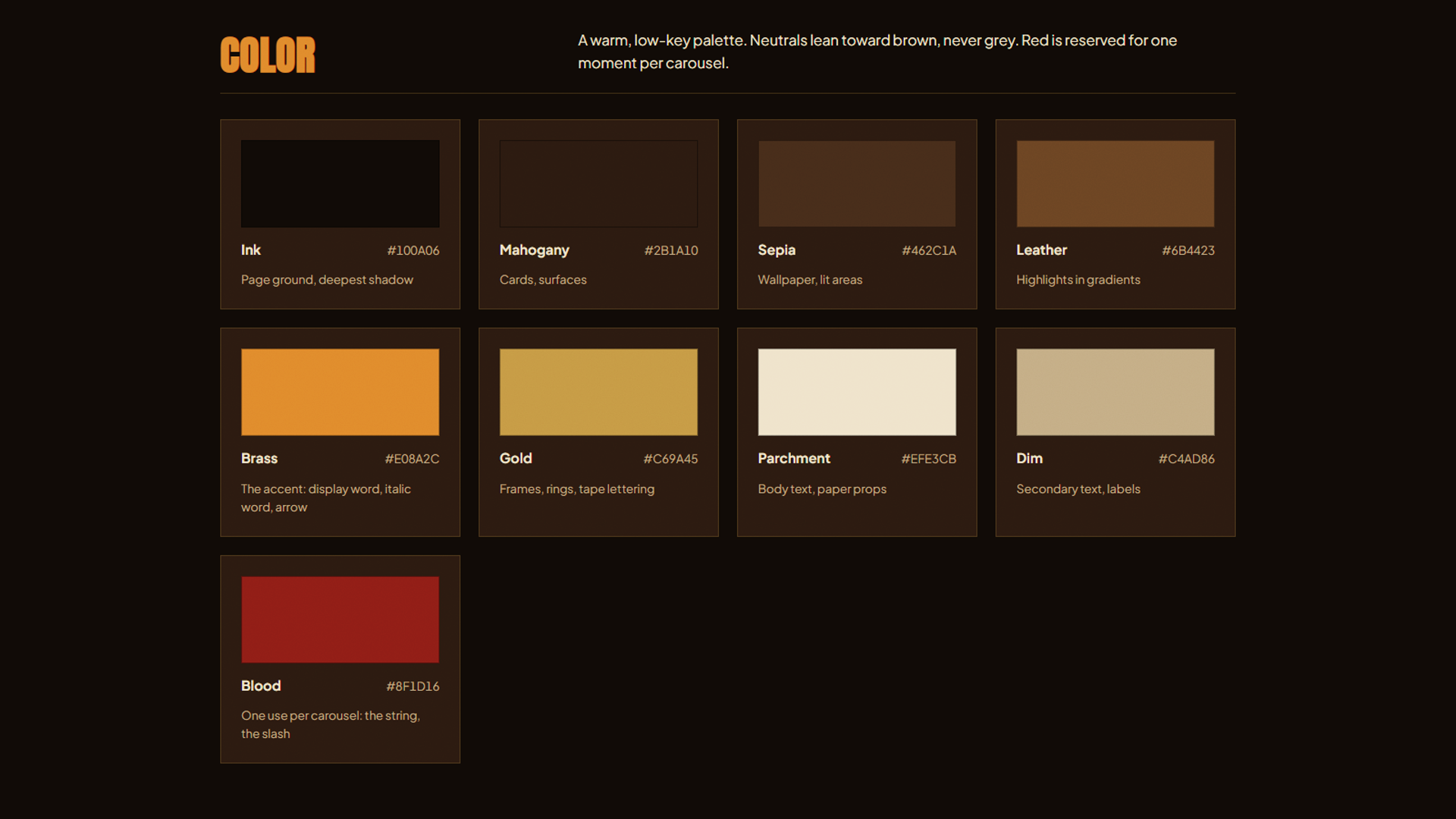Click the Ink color swatch
The height and width of the screenshot is (819, 1456).
pos(340,184)
